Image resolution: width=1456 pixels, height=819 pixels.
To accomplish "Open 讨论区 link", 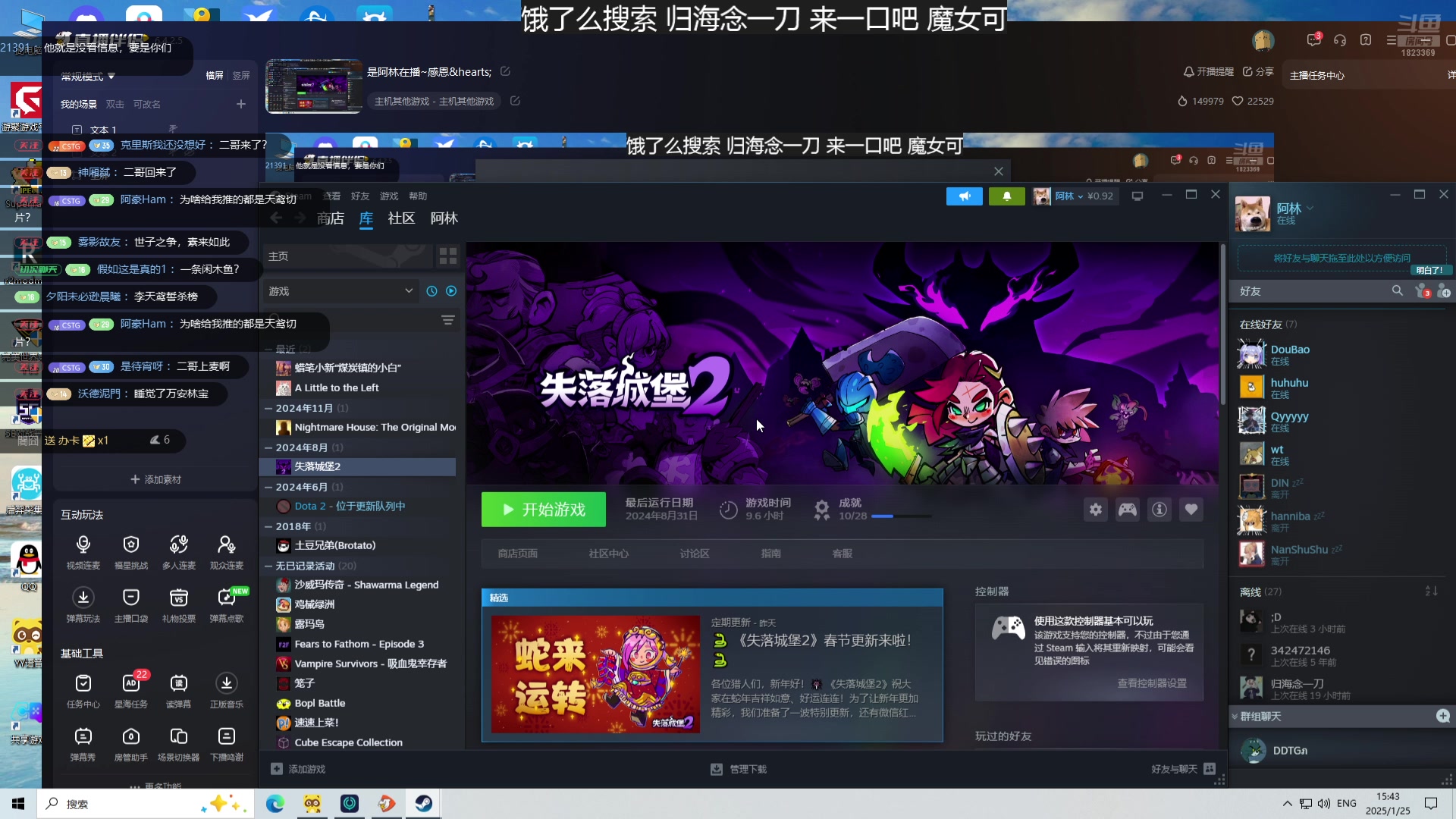I will click(x=695, y=554).
